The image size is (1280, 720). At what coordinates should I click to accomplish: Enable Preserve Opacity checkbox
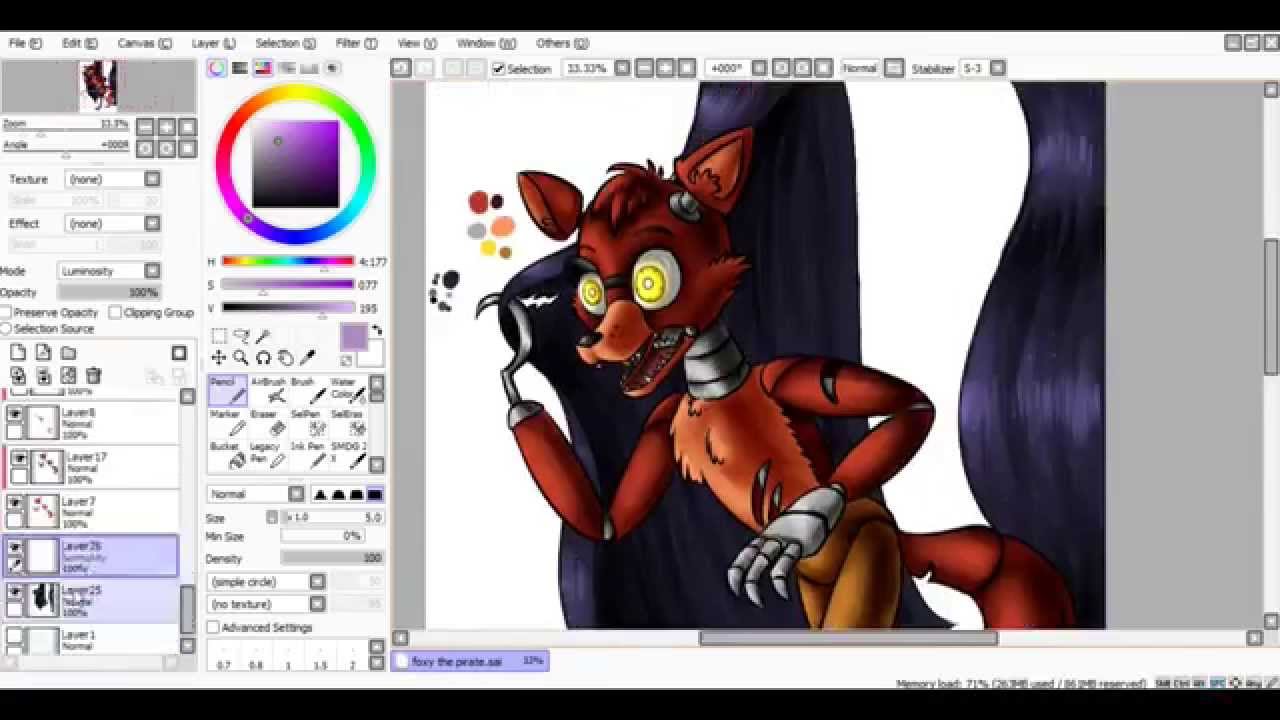point(6,312)
